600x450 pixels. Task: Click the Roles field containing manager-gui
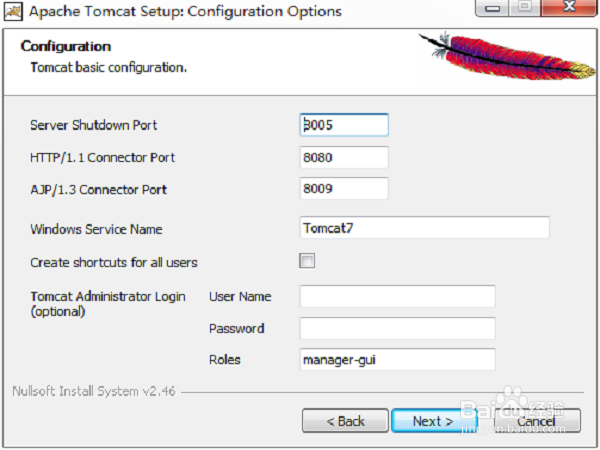(x=397, y=360)
